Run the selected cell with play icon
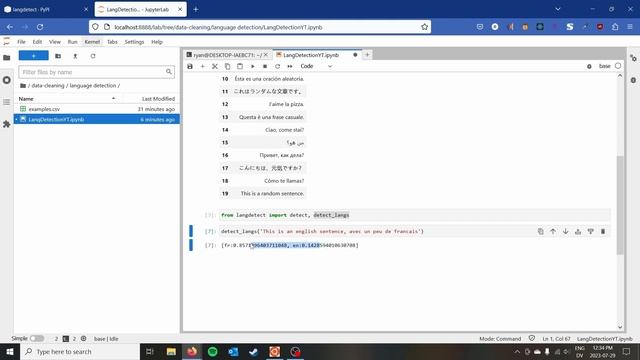Viewport: 640px width, 360px height. (253, 66)
